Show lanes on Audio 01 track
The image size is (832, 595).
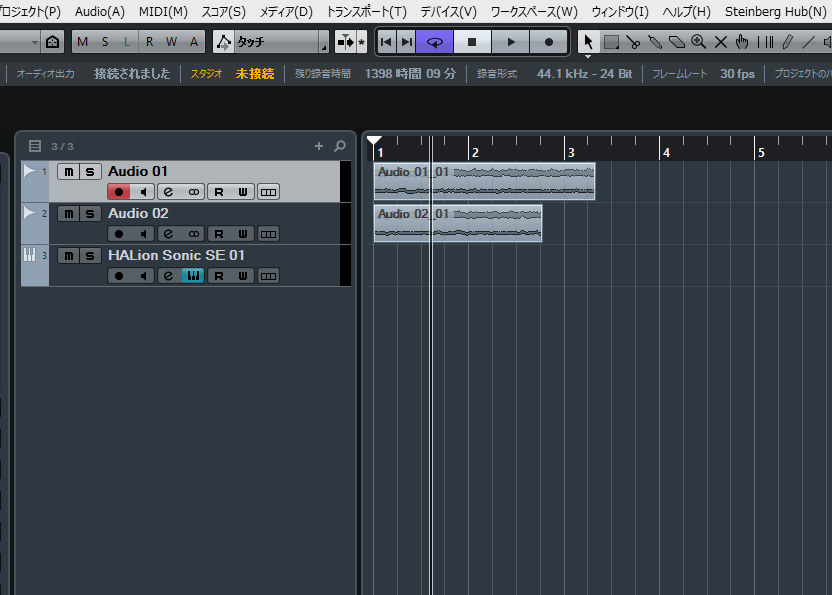268,192
